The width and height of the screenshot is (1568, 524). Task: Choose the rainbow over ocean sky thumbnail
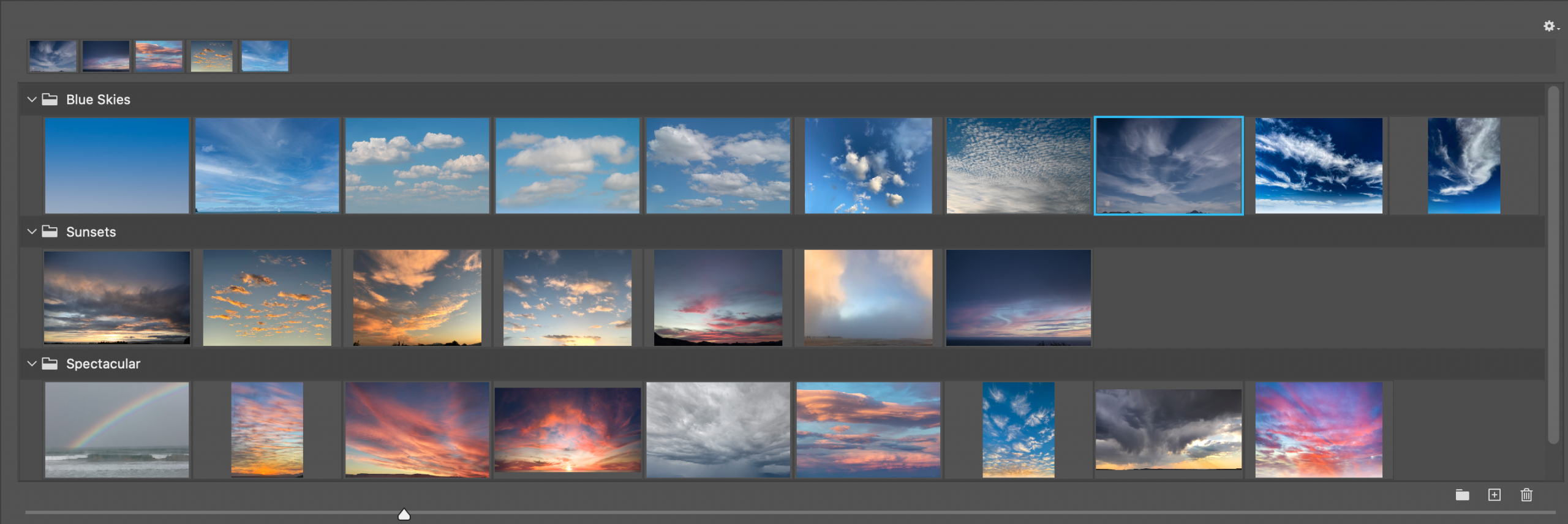117,430
